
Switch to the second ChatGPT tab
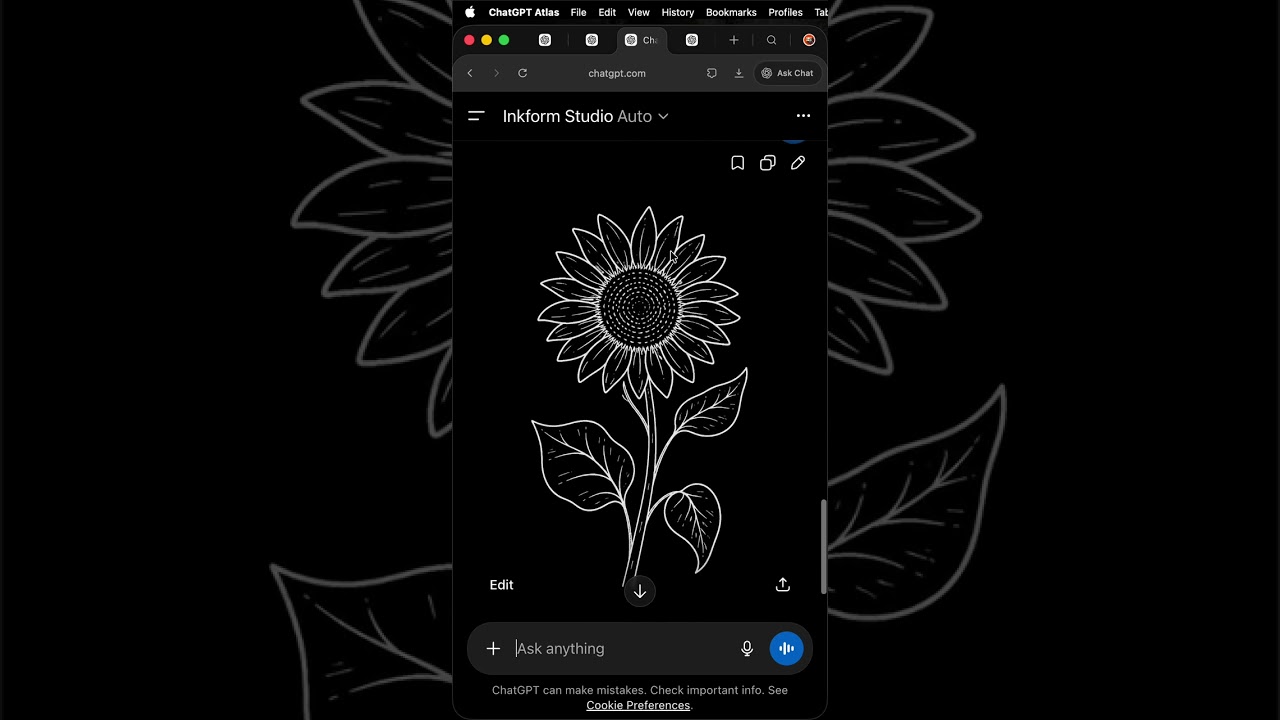tap(592, 40)
